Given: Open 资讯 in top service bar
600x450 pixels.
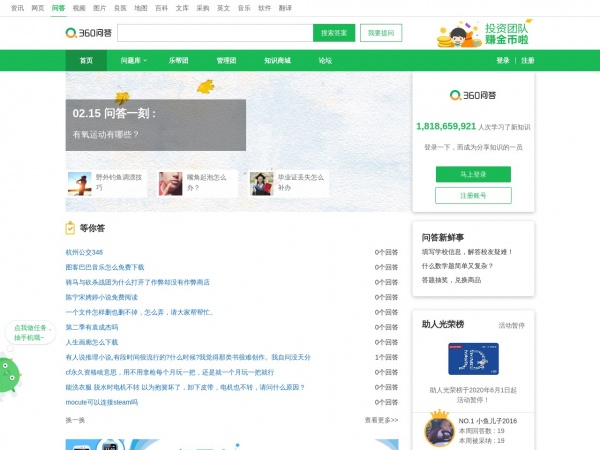Looking at the screenshot, I should 17,8.
